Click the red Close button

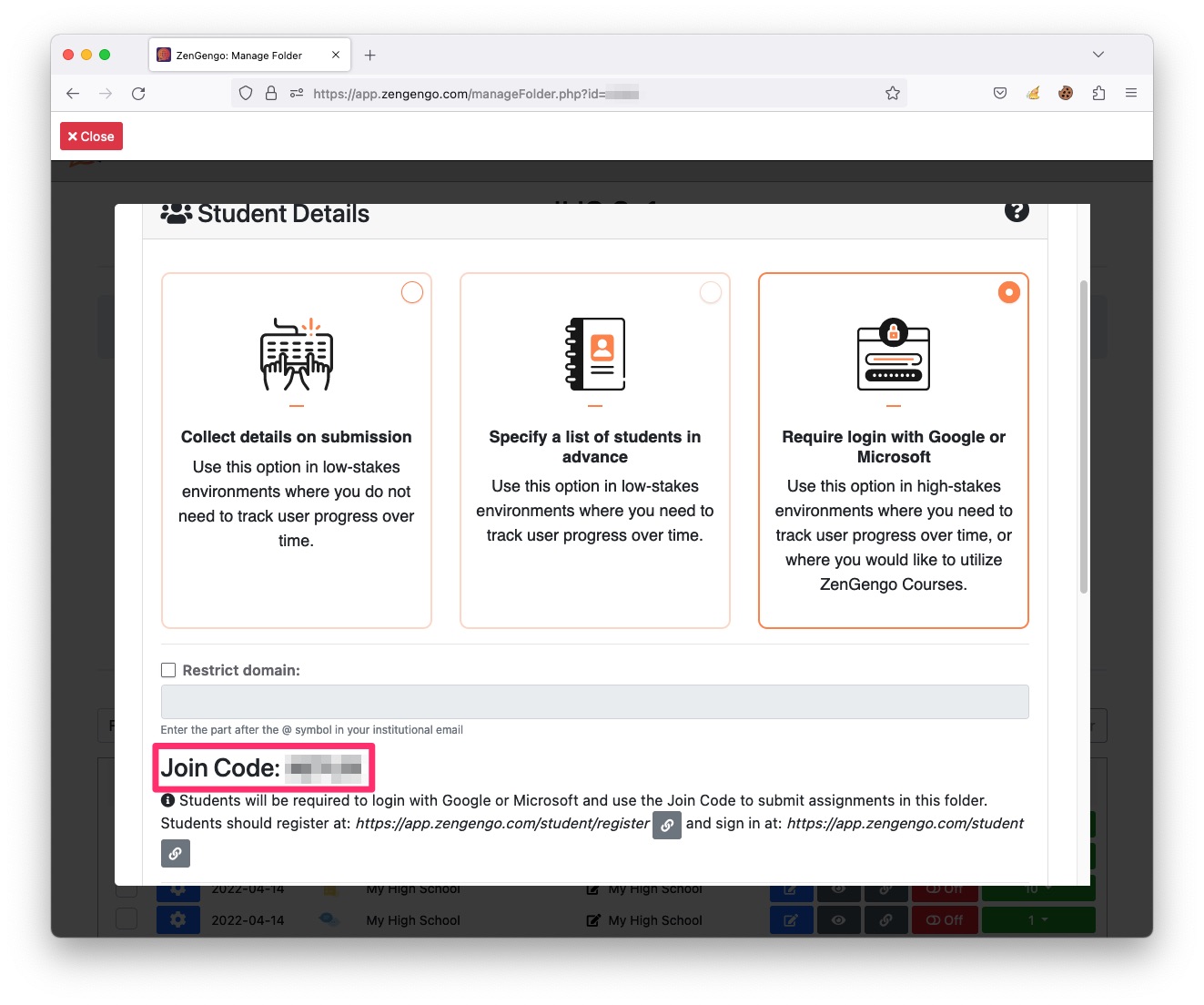click(x=91, y=137)
